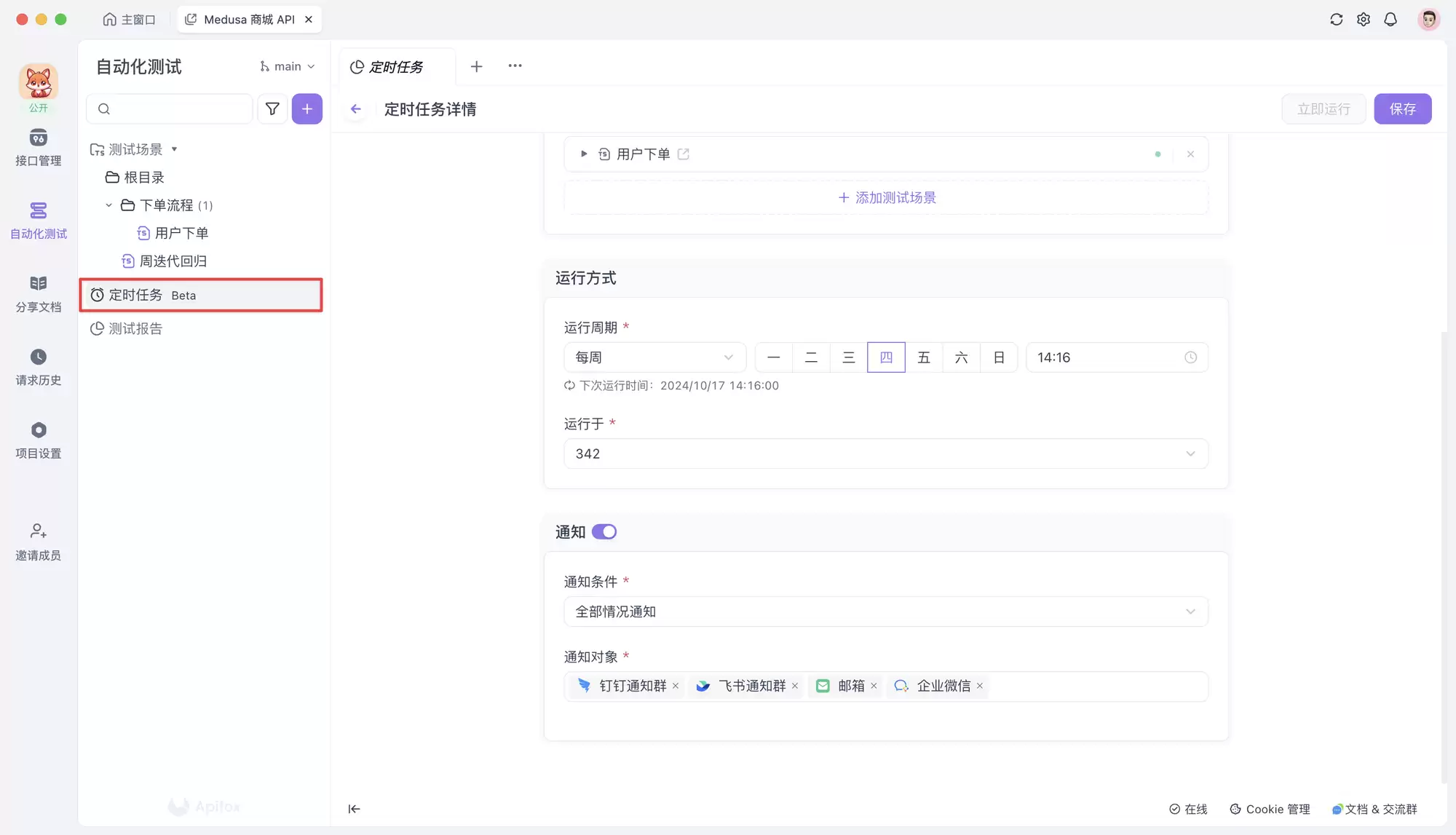Click the 14:16 time field
This screenshot has width=1456, height=835.
click(1117, 357)
